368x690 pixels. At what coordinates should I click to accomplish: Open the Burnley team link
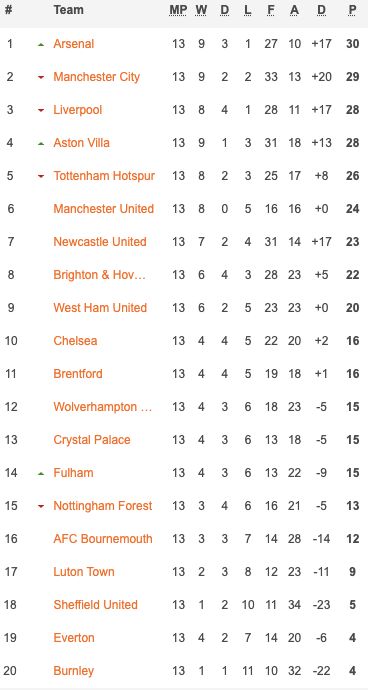74,671
